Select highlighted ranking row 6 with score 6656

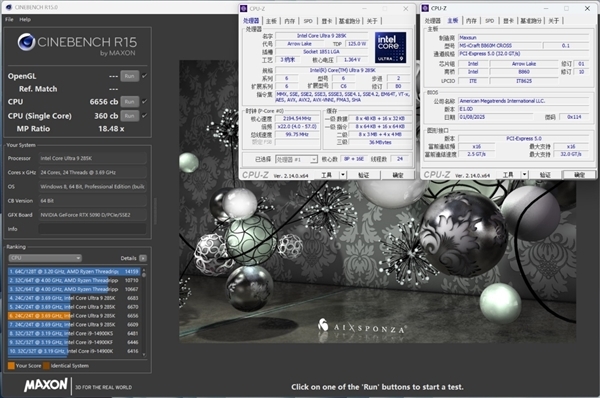(x=74, y=316)
